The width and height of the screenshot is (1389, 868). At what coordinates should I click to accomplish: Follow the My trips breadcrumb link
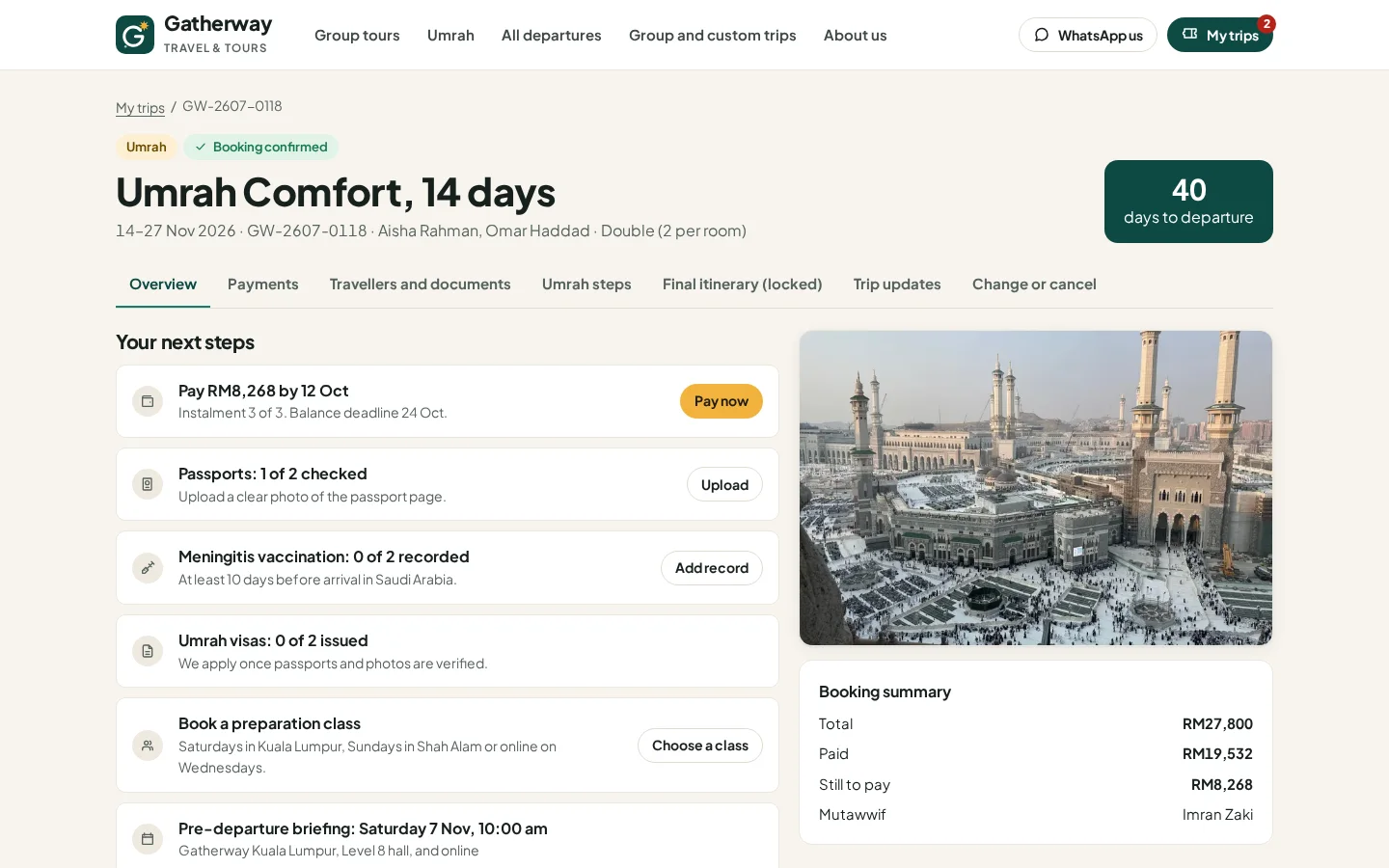pyautogui.click(x=140, y=108)
